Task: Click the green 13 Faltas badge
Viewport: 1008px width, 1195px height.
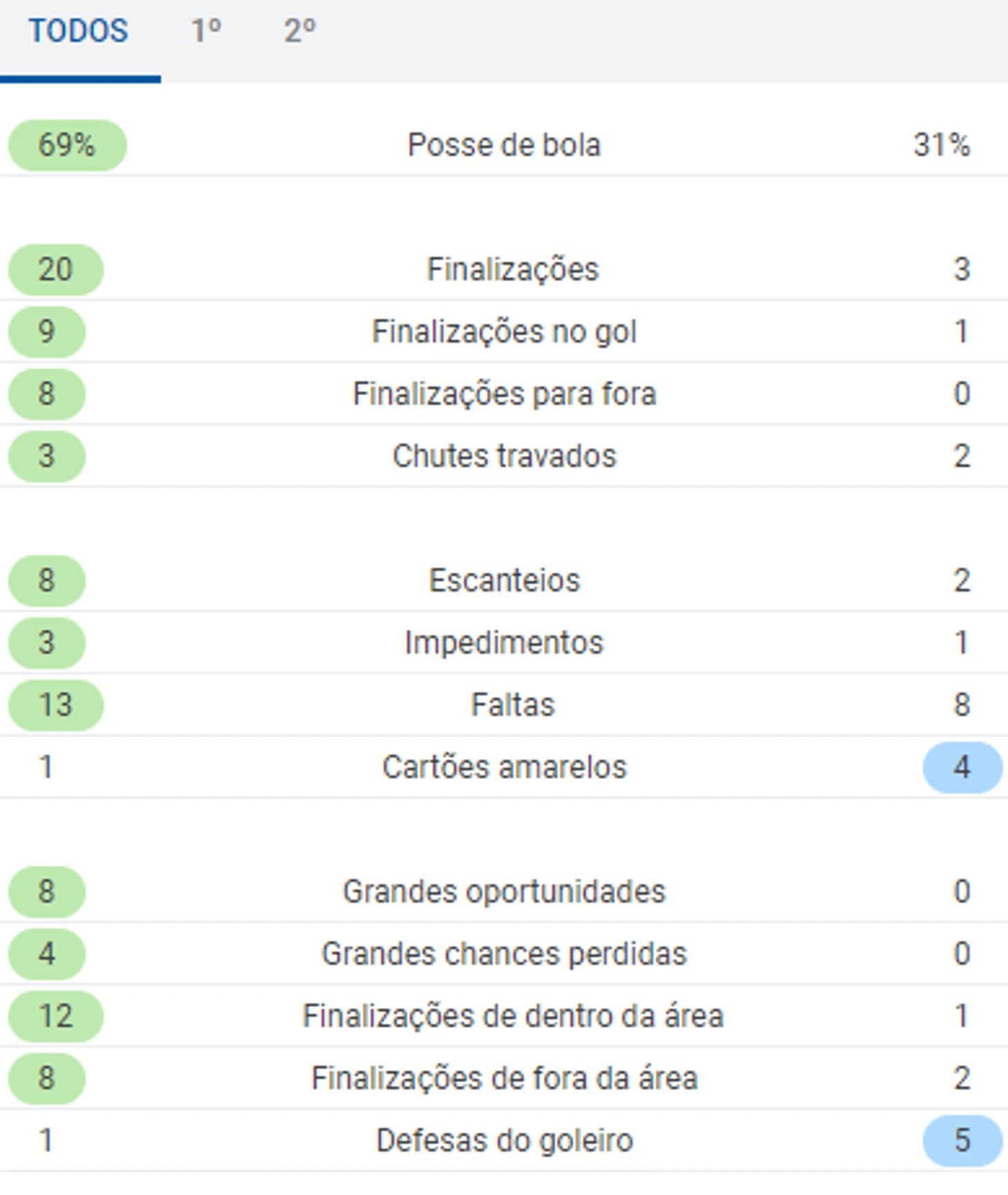Action: tap(56, 705)
